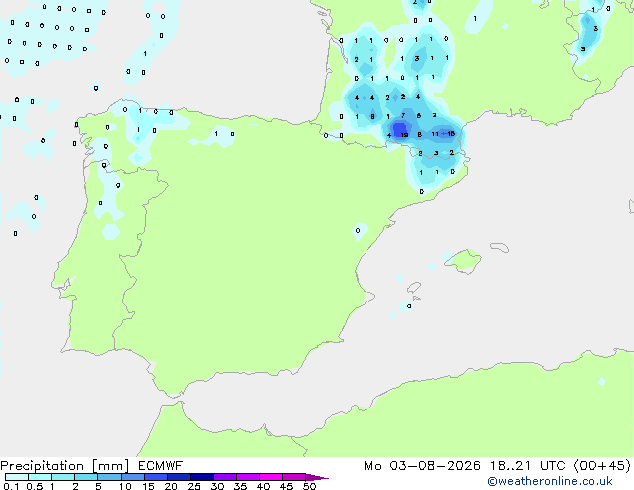The image size is (634, 490).
Task: Click the legend label 10
Action: (x=125, y=486)
